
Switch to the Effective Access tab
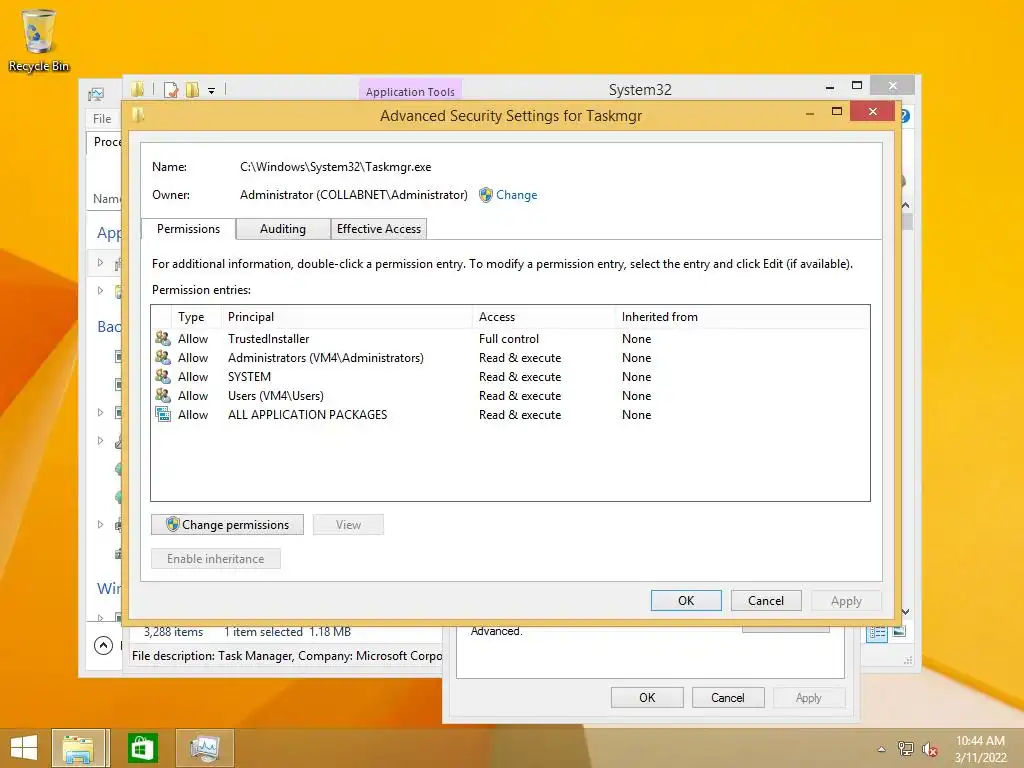(x=379, y=229)
